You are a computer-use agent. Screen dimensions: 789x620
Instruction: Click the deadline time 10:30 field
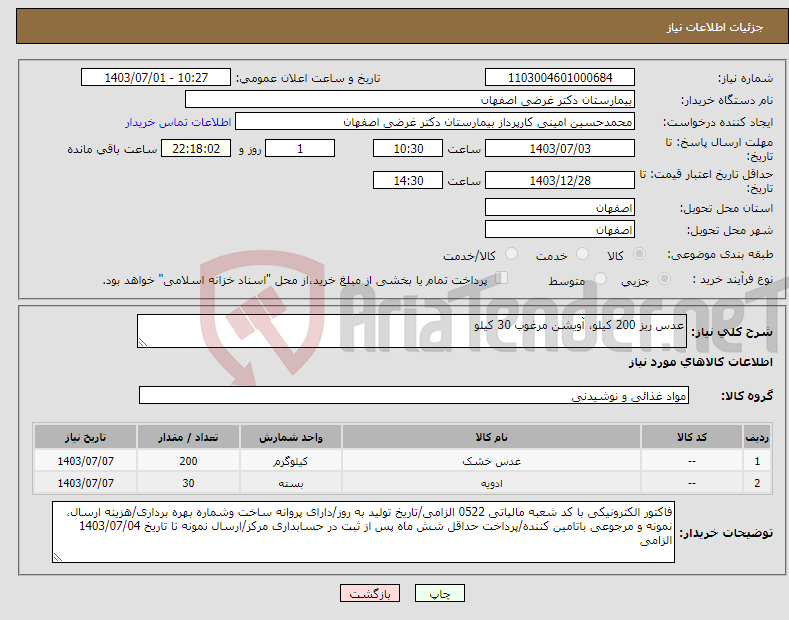click(x=408, y=148)
